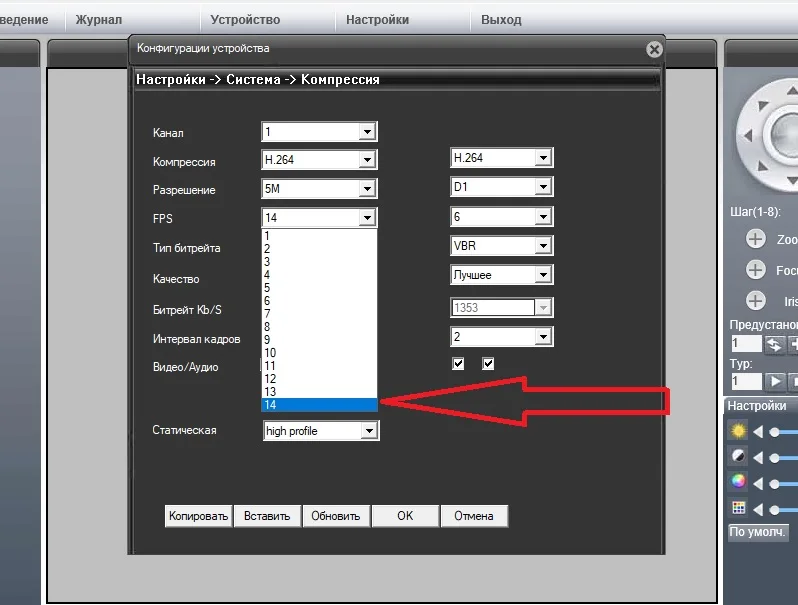798x605 pixels.
Task: Click the plus button beside Zoom
Action: point(756,239)
